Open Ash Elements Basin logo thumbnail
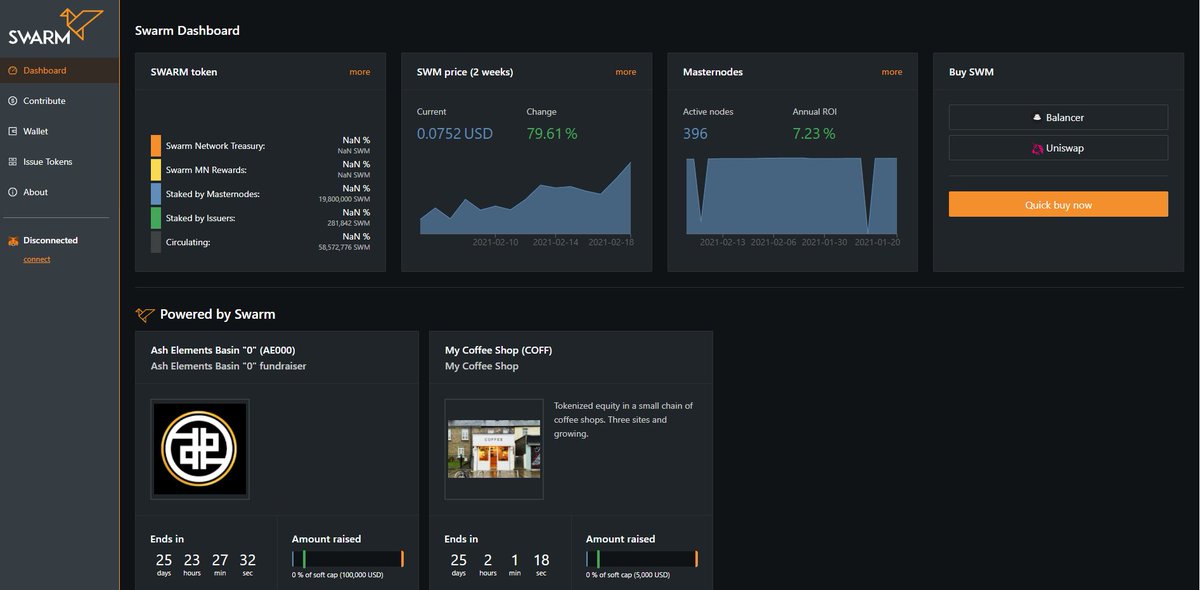Screen dimensions: 1200x590 (x=200, y=449)
